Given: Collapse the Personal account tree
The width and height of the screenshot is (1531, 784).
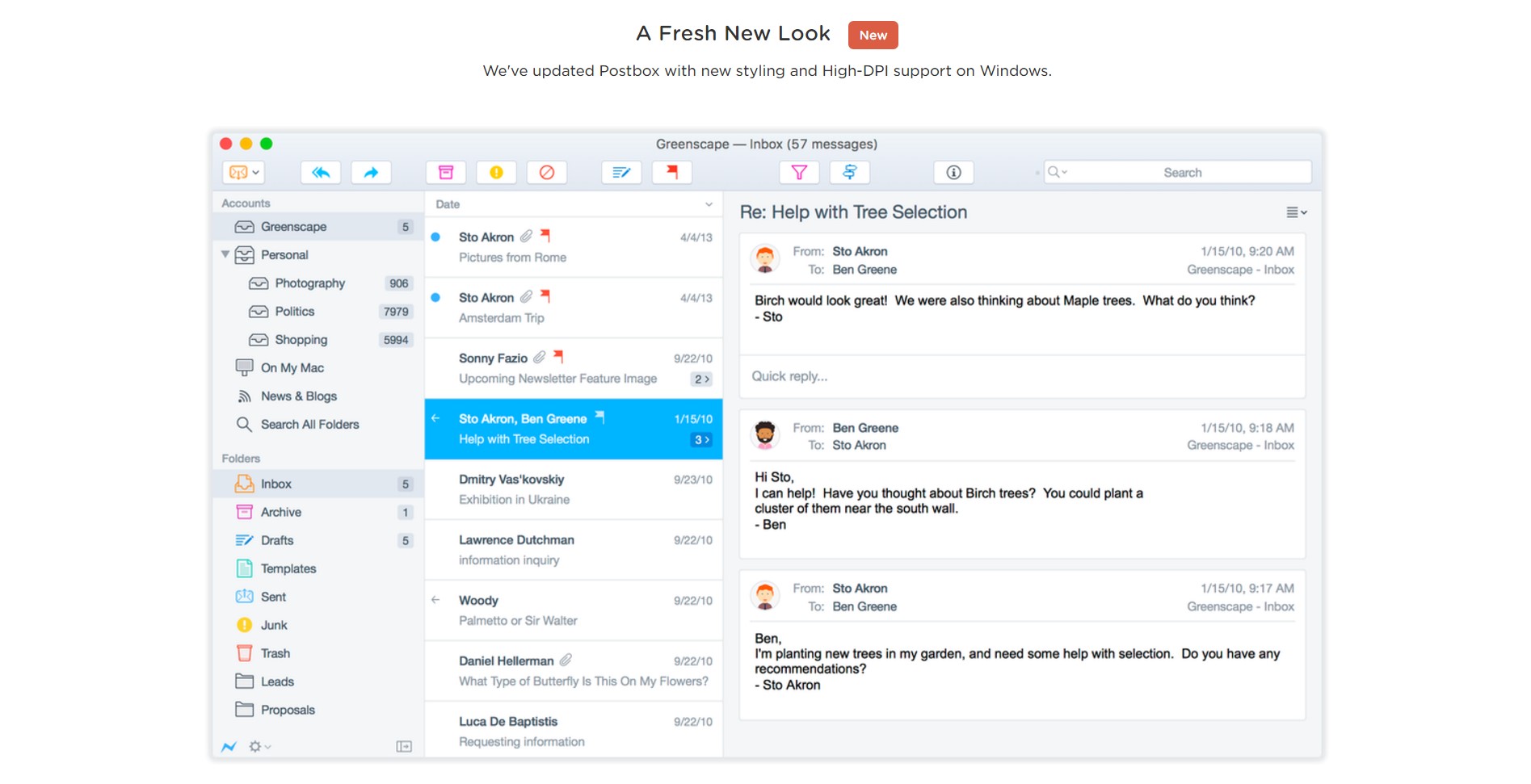Looking at the screenshot, I should point(225,254).
